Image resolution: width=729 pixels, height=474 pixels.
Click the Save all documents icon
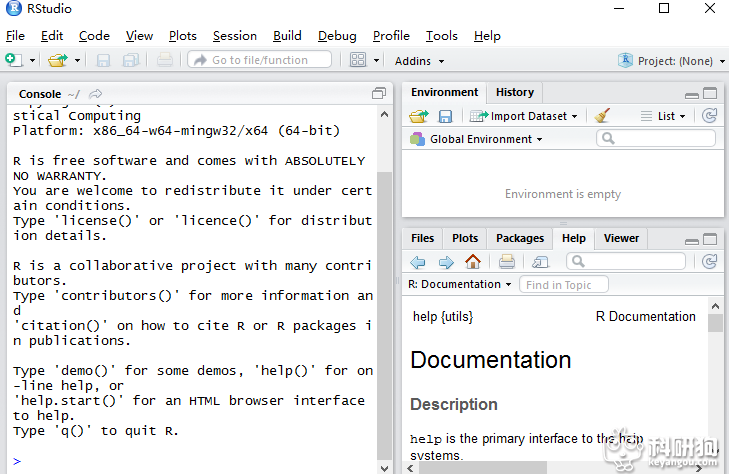131,60
